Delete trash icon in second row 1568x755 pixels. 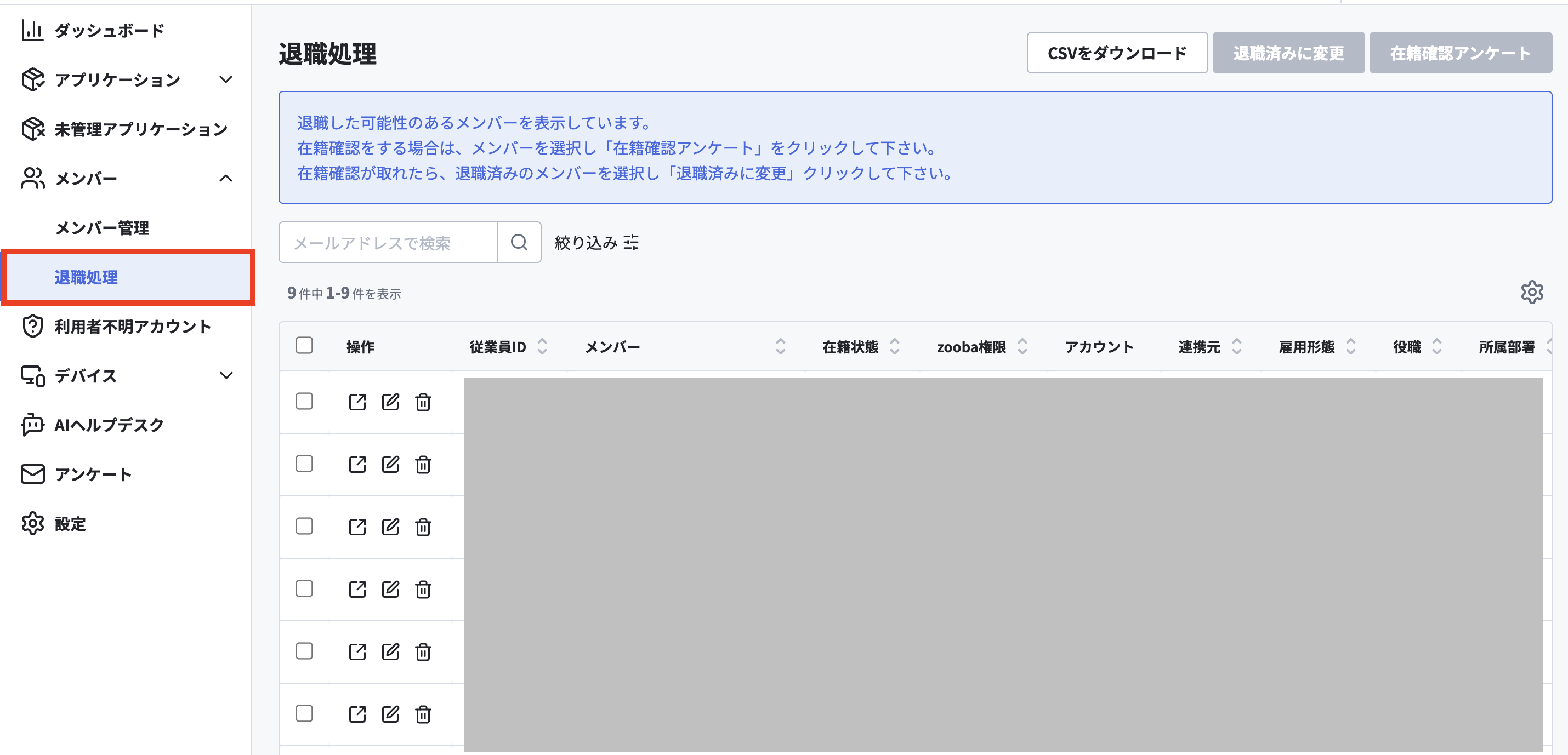[423, 465]
